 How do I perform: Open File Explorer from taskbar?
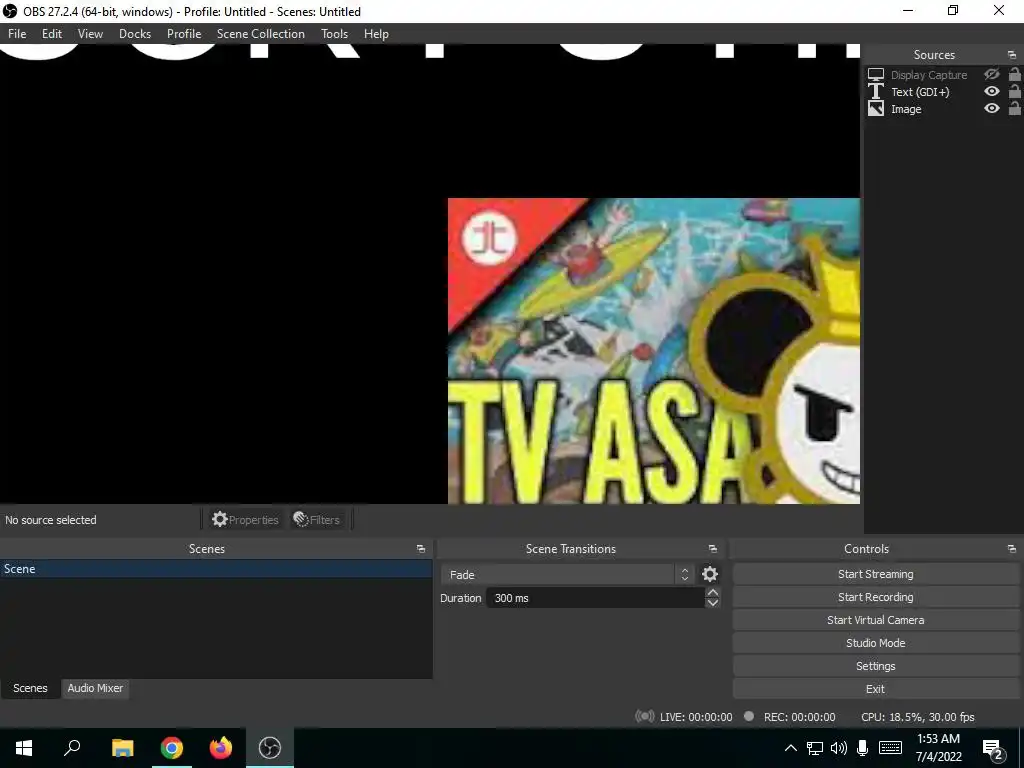click(122, 748)
